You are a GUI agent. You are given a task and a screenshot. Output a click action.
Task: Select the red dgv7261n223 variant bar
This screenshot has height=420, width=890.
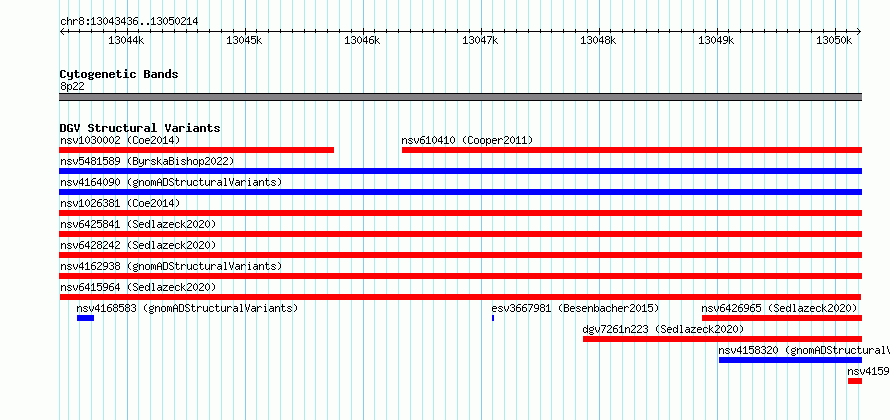(723, 339)
